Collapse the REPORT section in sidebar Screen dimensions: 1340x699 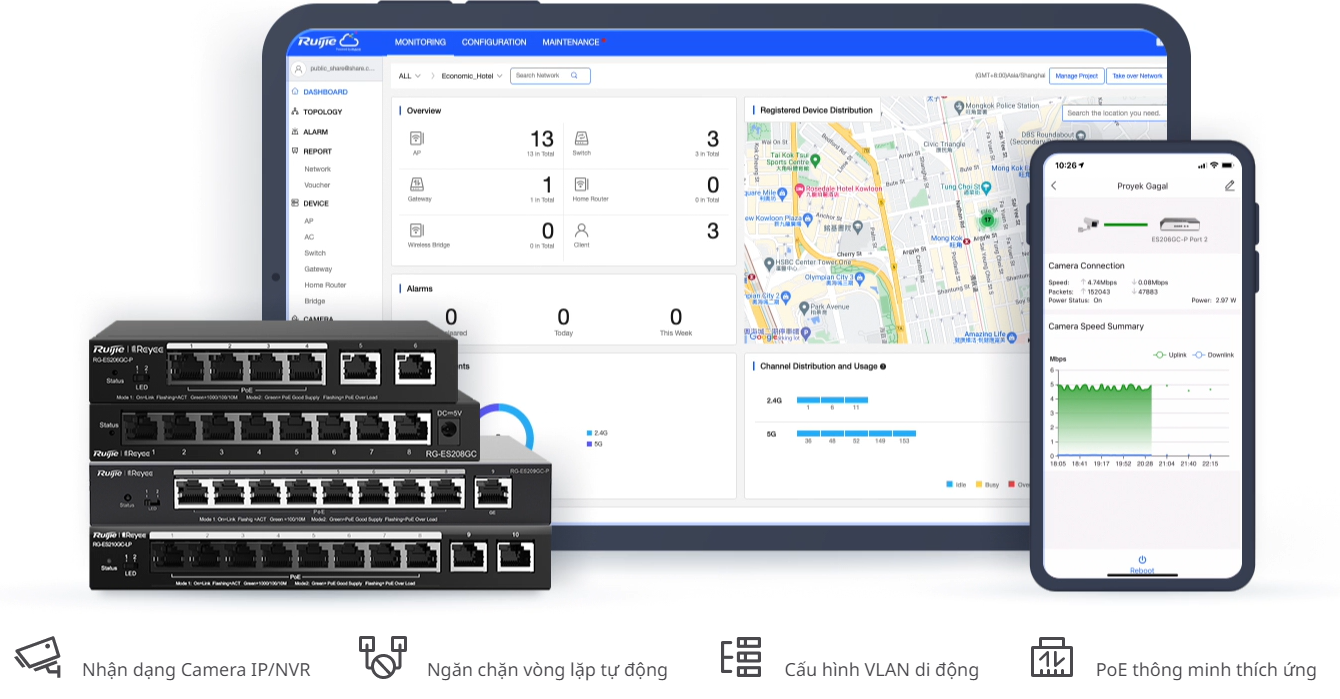[316, 151]
